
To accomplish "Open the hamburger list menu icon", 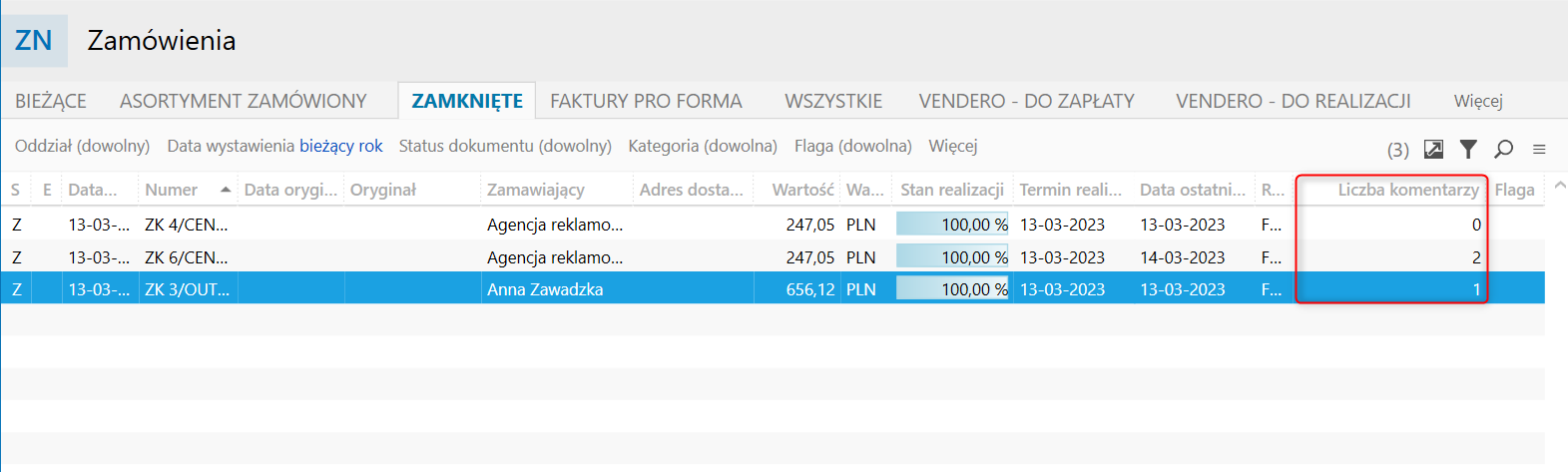I will [x=1539, y=149].
